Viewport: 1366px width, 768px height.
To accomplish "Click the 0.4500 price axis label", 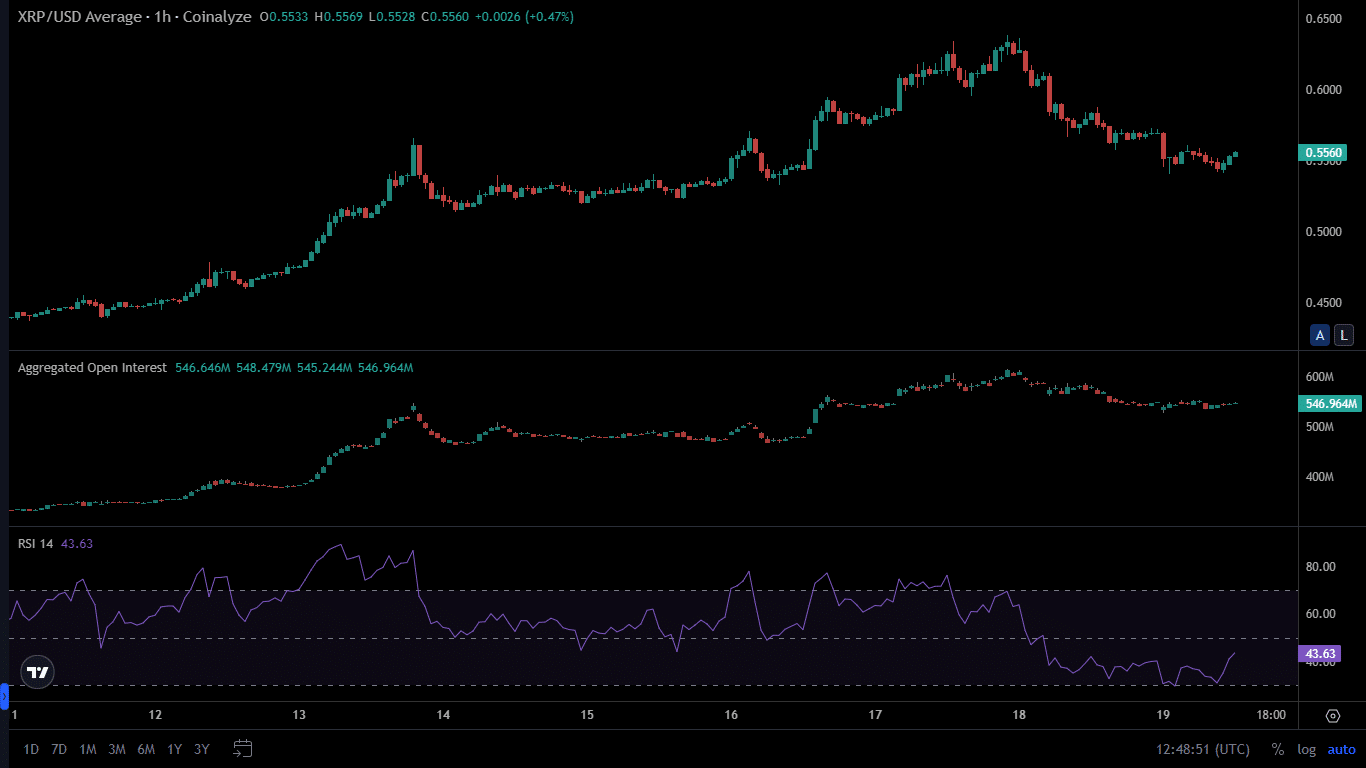I will [x=1323, y=303].
